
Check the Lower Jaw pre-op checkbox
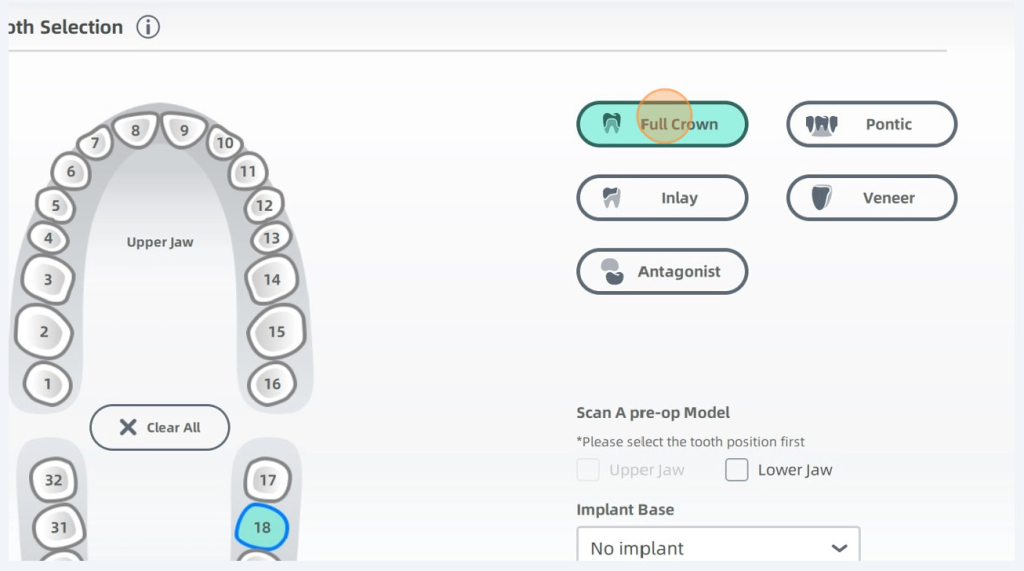pyautogui.click(x=737, y=470)
